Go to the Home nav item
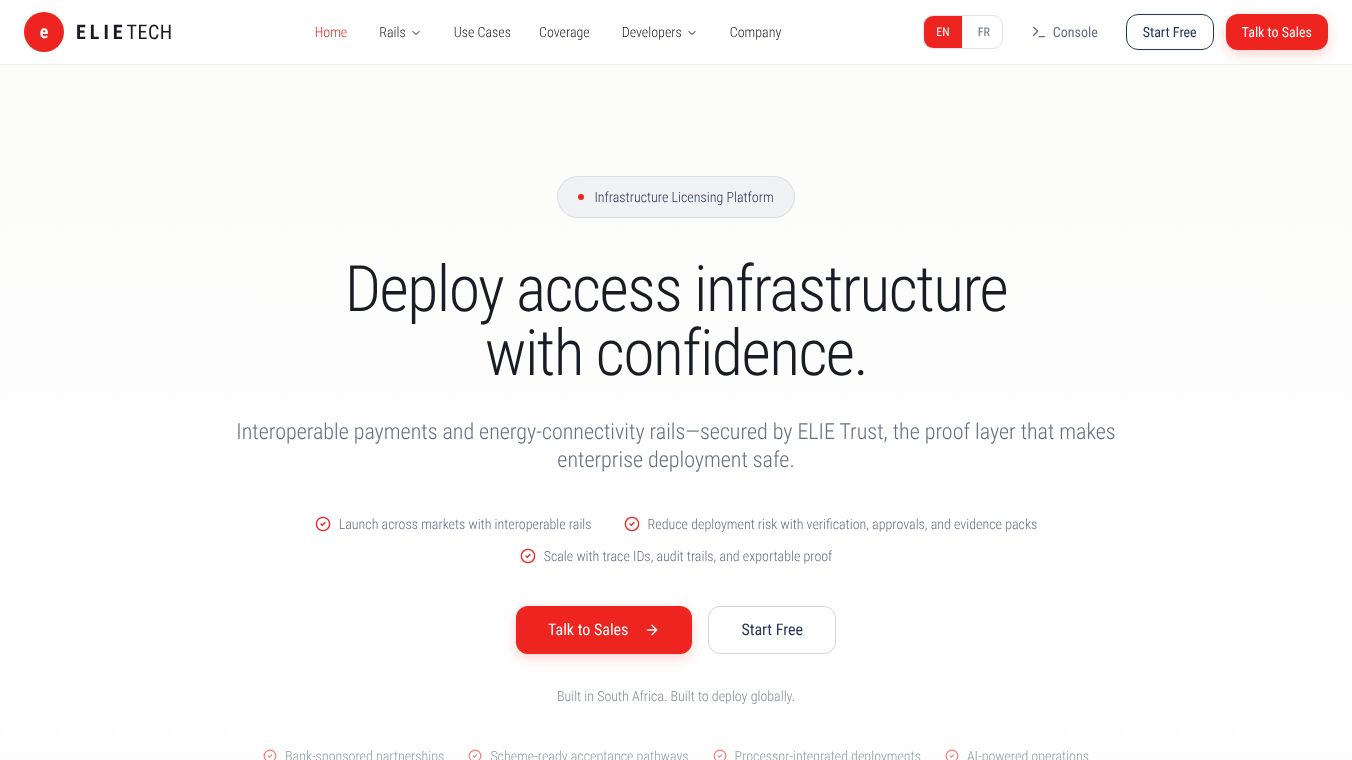1352x760 pixels. (331, 32)
